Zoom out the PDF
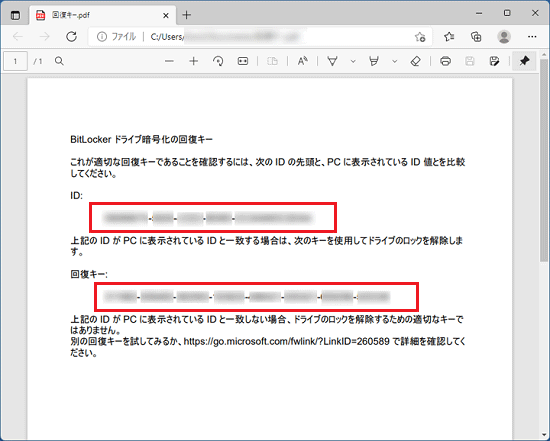 169,61
